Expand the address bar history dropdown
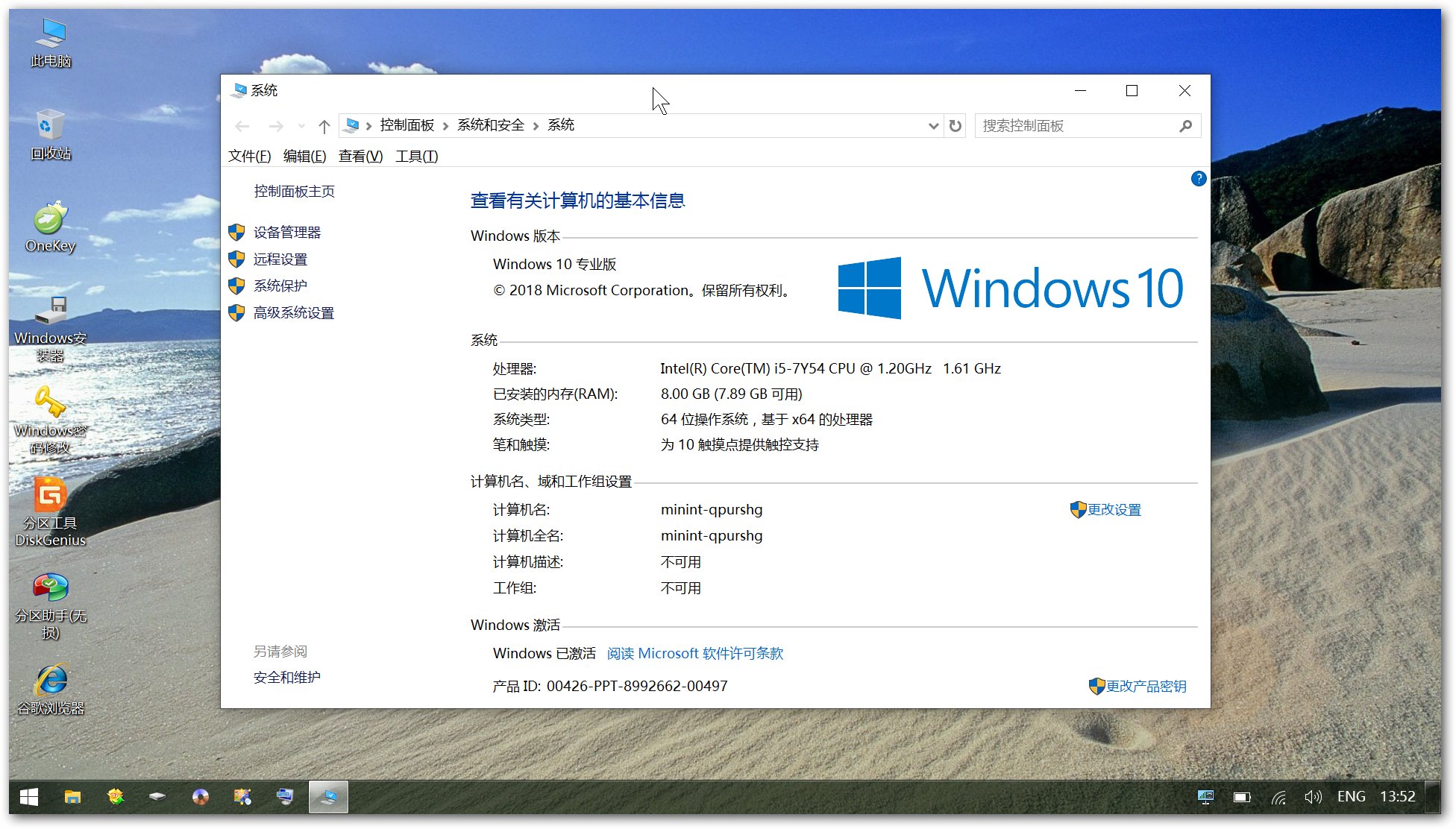 [932, 126]
